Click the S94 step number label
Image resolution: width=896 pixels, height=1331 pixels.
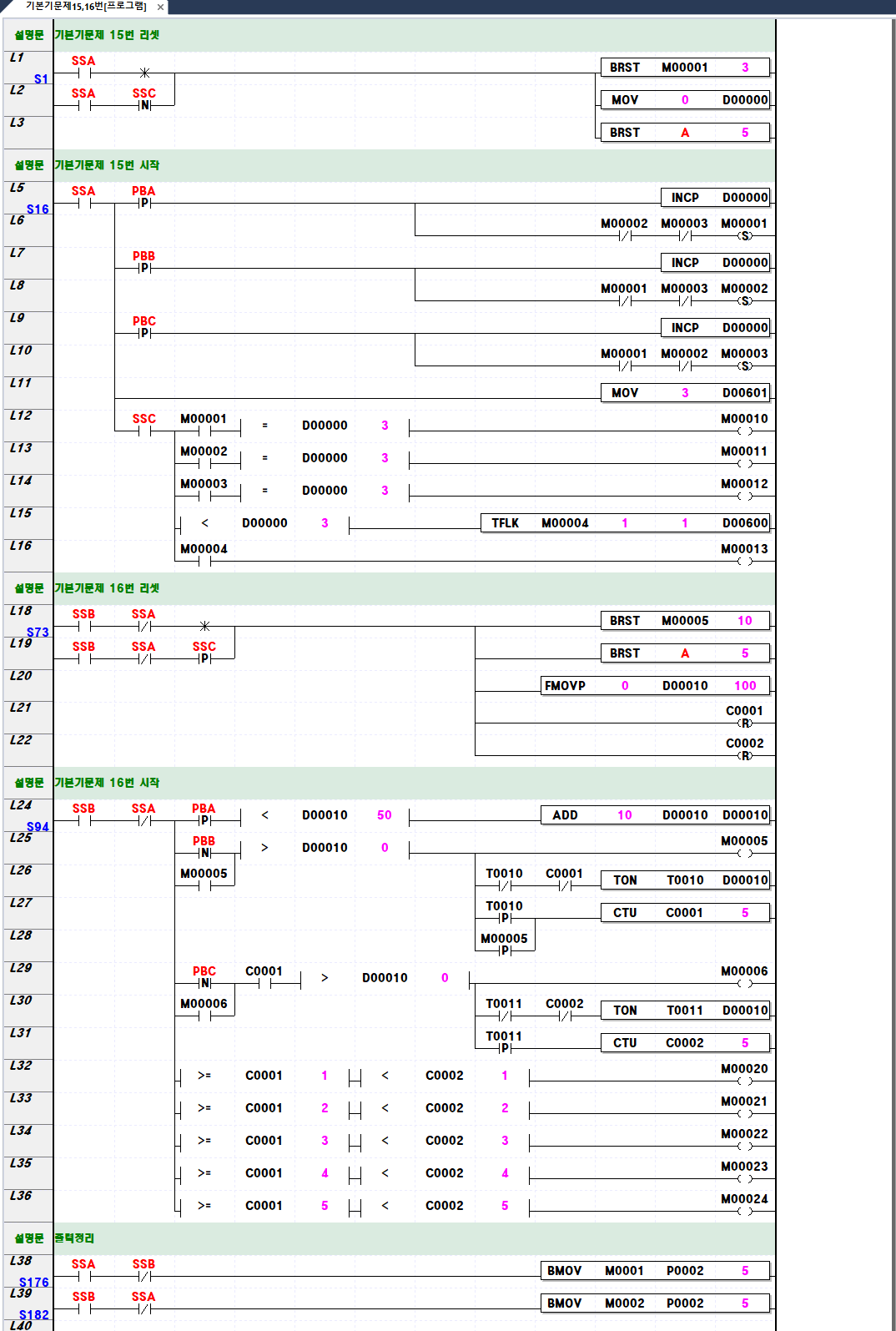pos(38,827)
